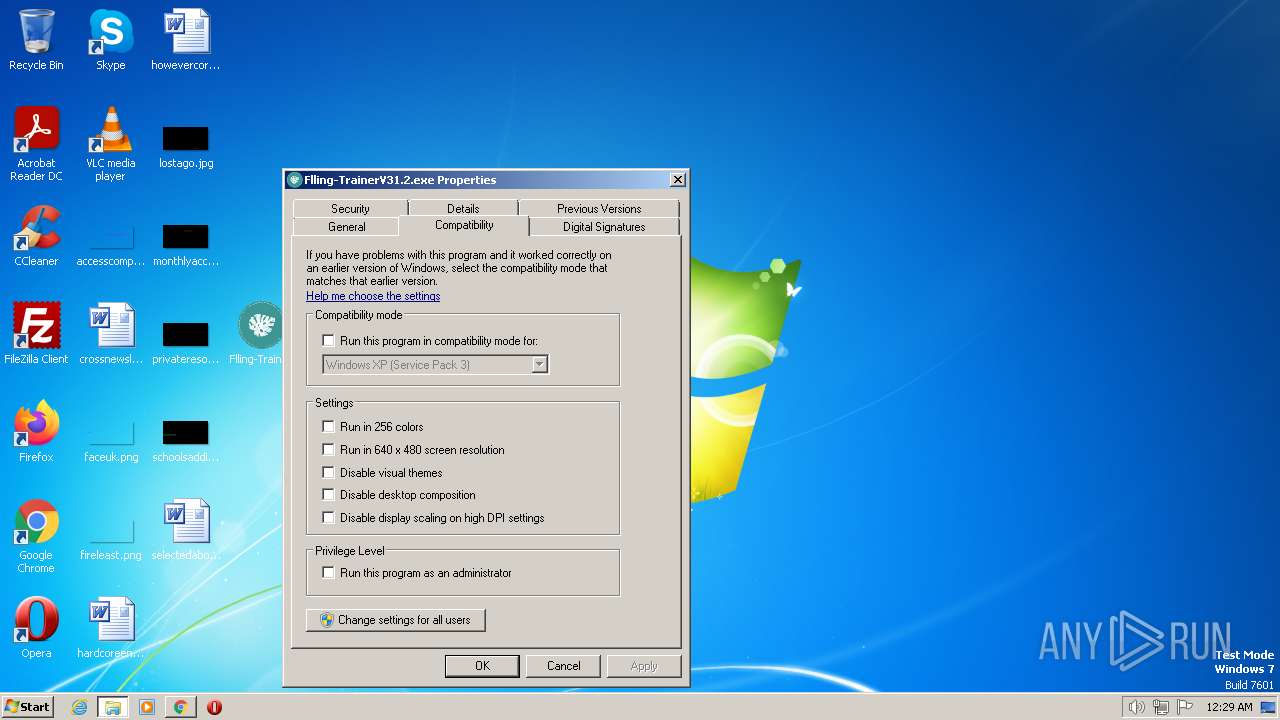Open Windows Explorer taskbar icon

pyautogui.click(x=113, y=707)
